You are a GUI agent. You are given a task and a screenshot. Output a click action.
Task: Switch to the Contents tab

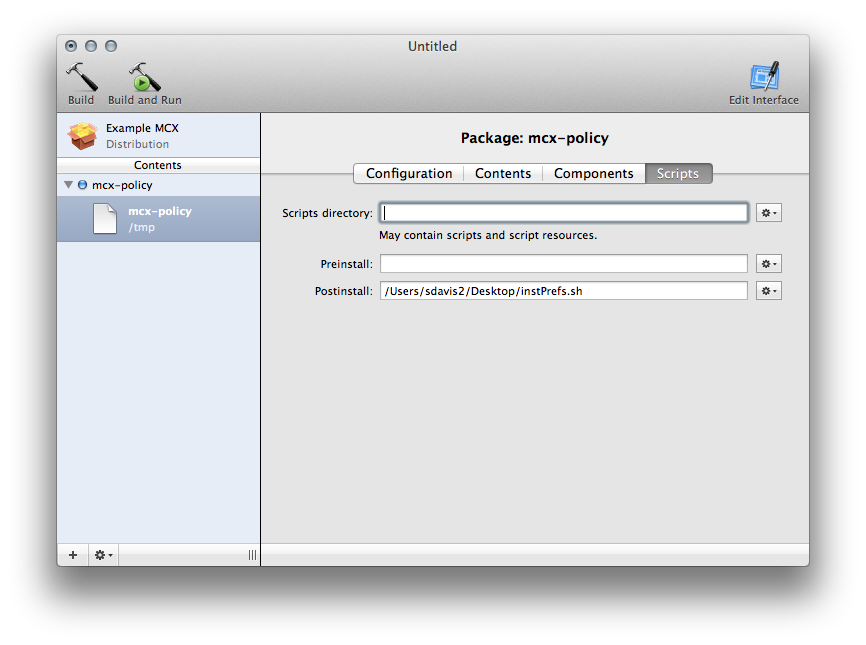tap(503, 173)
